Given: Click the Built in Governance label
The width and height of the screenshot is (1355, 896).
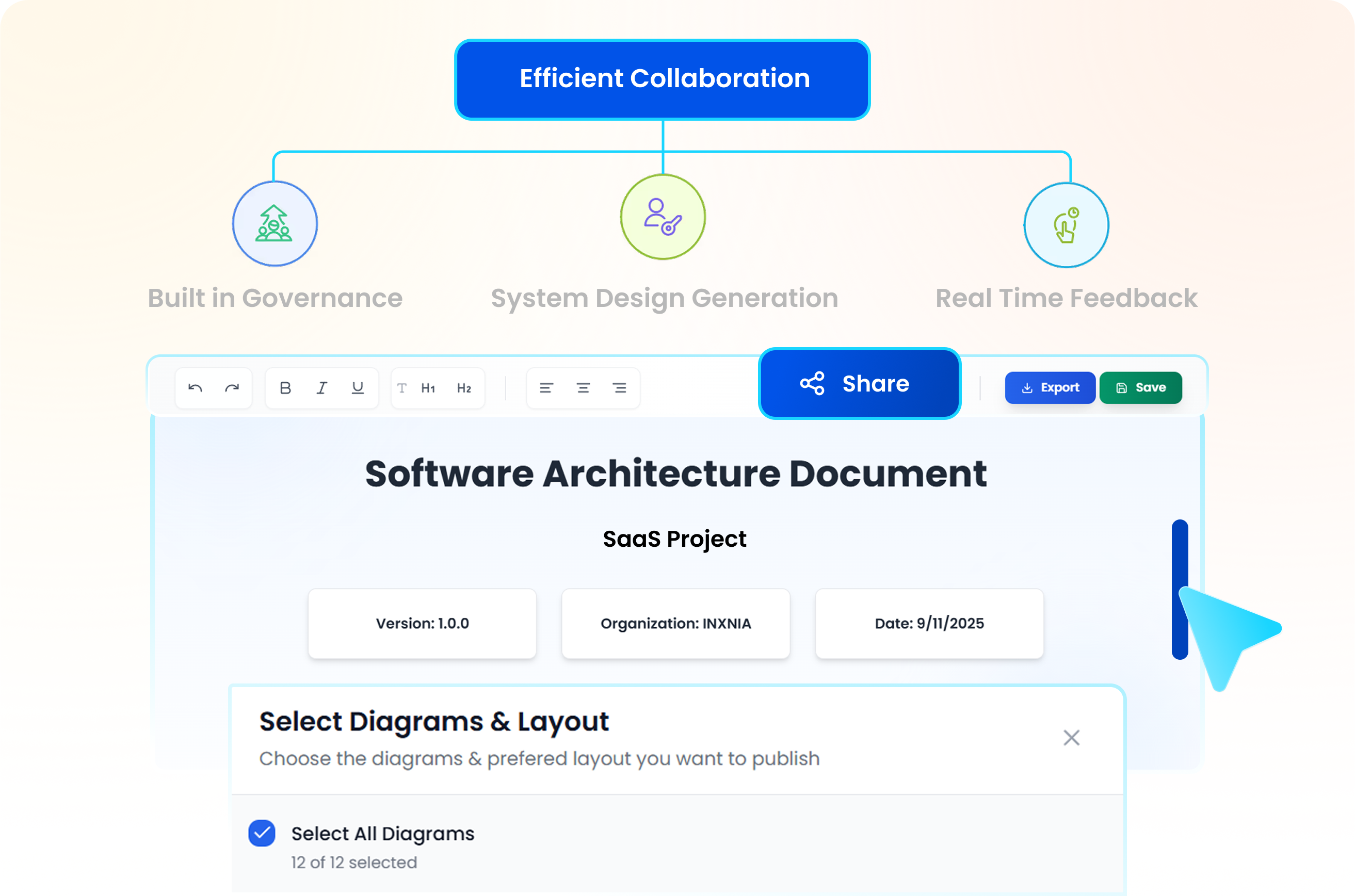Looking at the screenshot, I should click(x=276, y=298).
